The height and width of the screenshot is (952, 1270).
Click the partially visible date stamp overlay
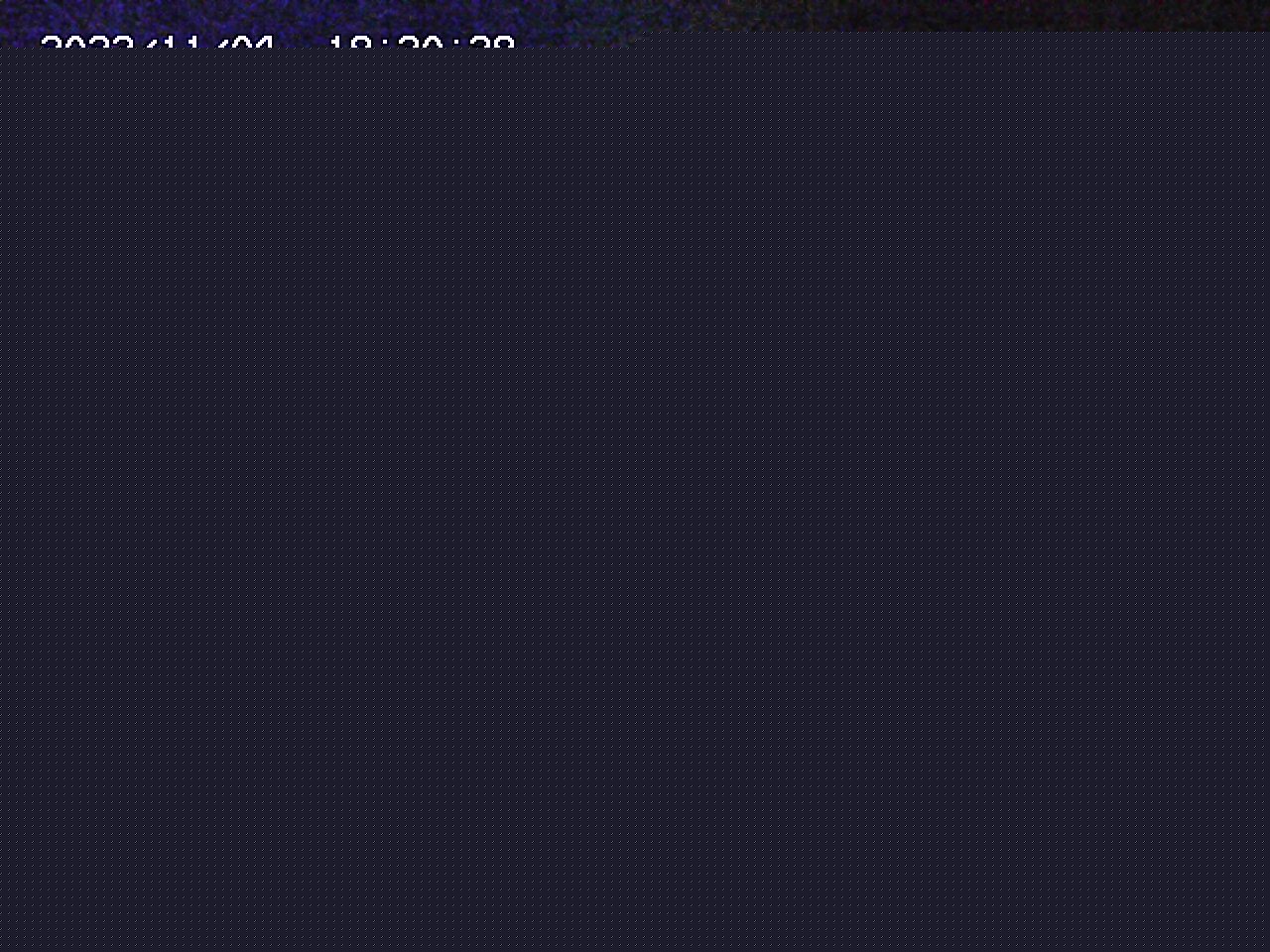(157, 41)
